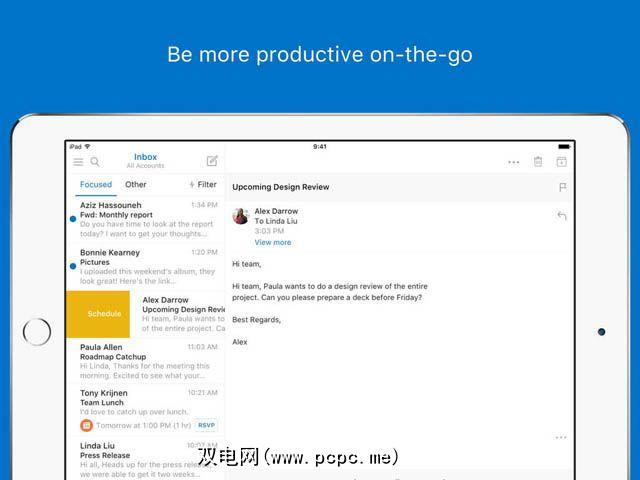Mark Aziz Hassouneh email unread dot
Viewport: 640px width, 480px height.
[73, 219]
